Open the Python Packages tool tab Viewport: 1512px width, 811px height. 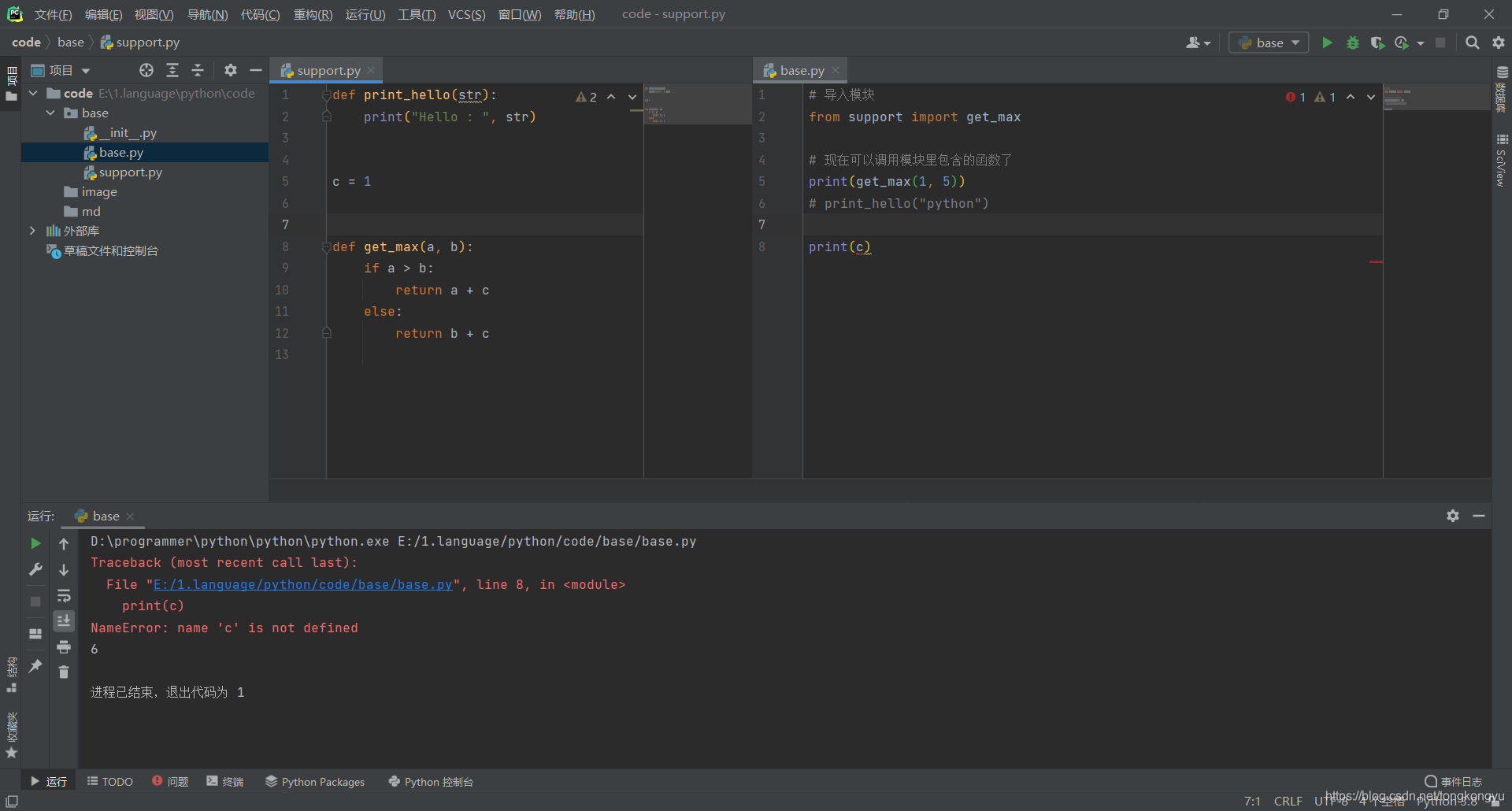point(315,782)
